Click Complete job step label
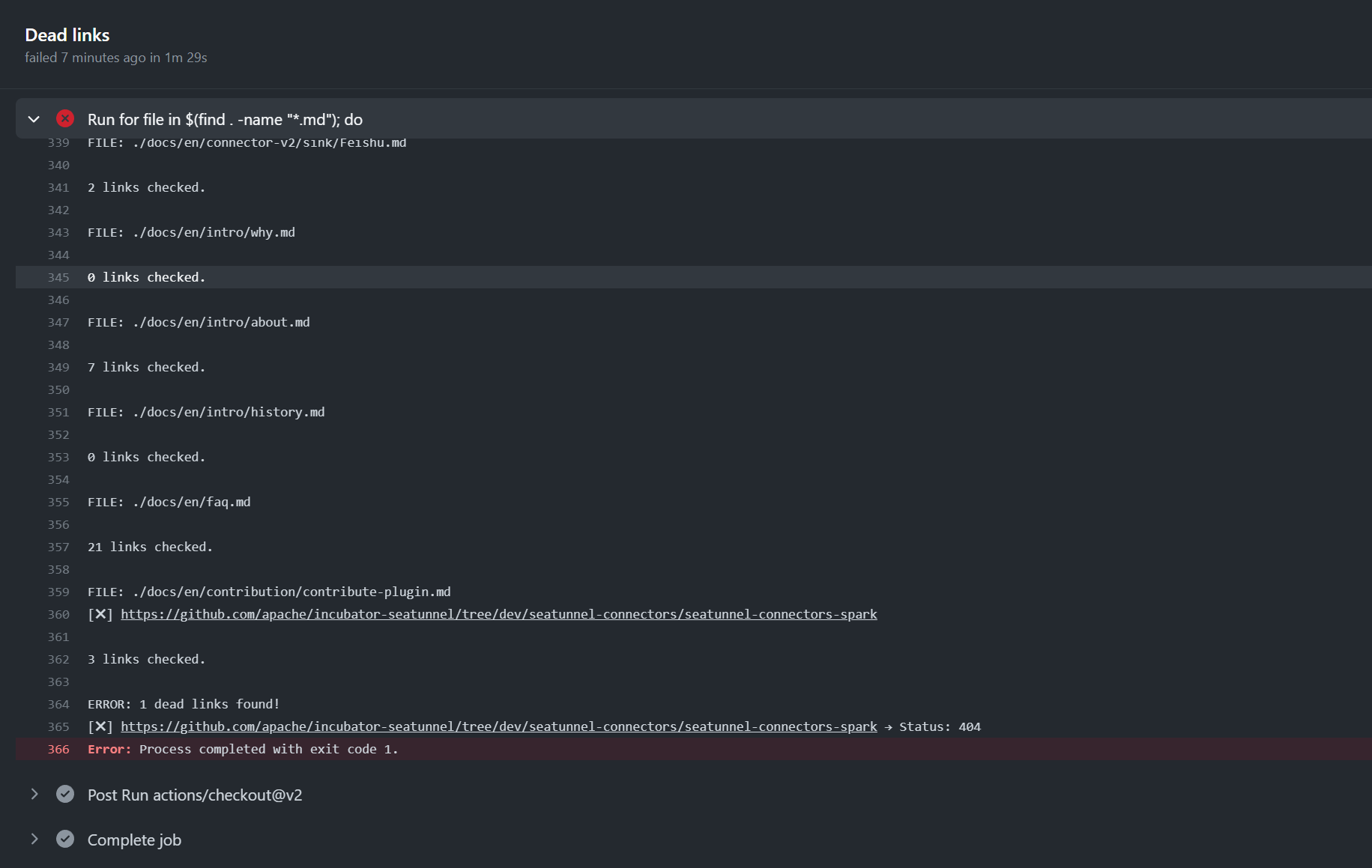1372x868 pixels. pyautogui.click(x=134, y=840)
